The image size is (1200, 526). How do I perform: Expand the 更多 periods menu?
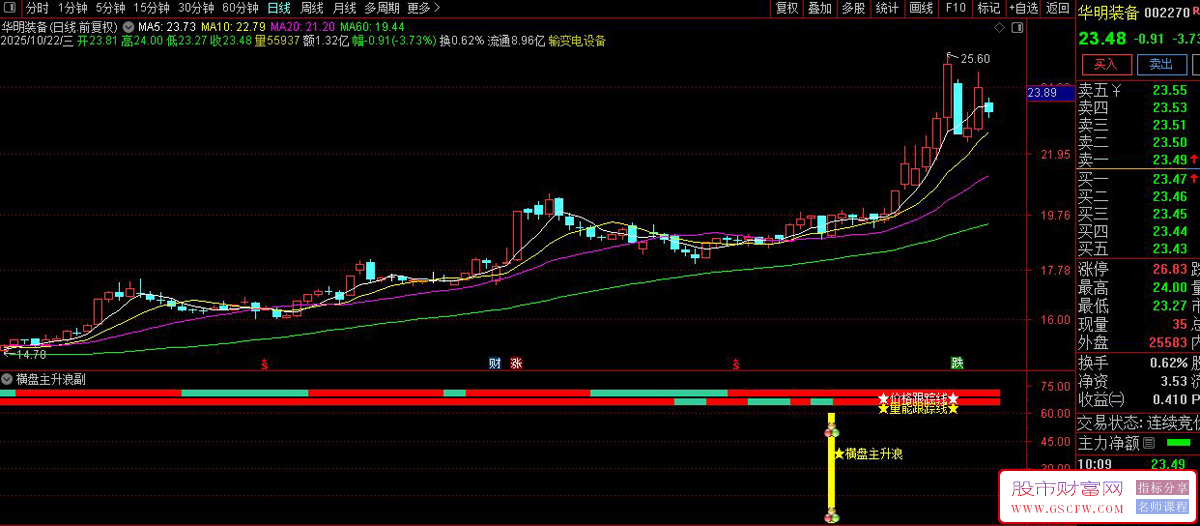point(424,8)
